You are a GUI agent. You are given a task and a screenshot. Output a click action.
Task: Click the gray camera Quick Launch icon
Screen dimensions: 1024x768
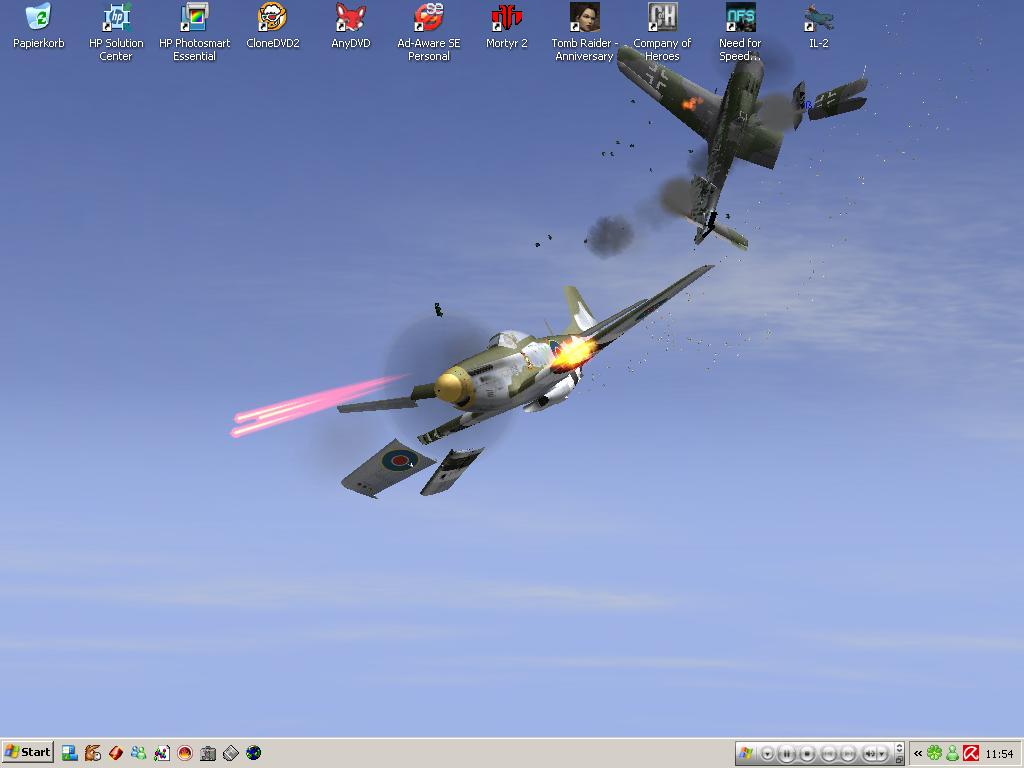click(x=208, y=753)
